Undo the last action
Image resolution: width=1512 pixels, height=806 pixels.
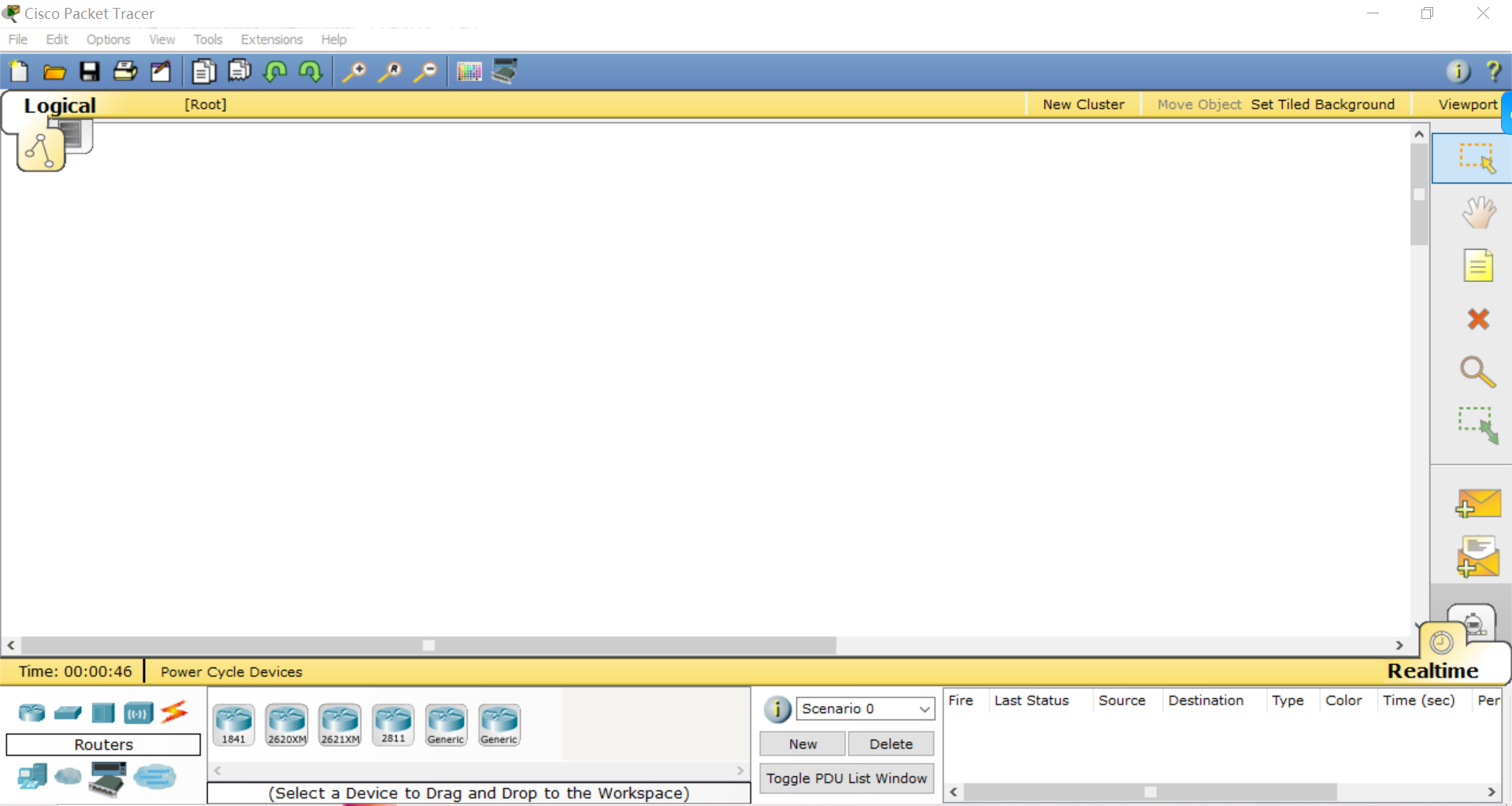pyautogui.click(x=275, y=72)
